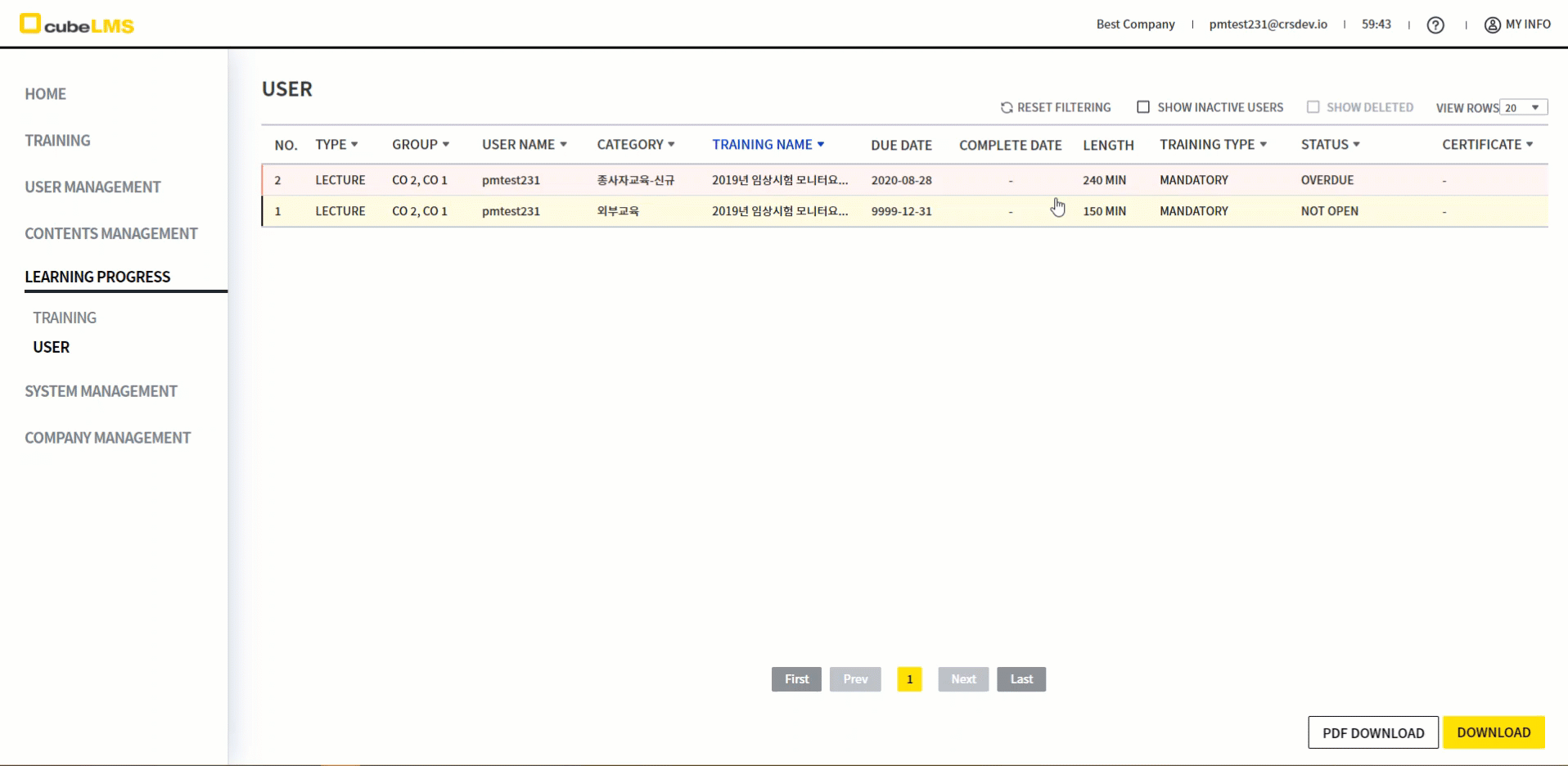Click the PDF DOWNLOAD button
Screen dimensions: 1568x766
pos(1372,732)
